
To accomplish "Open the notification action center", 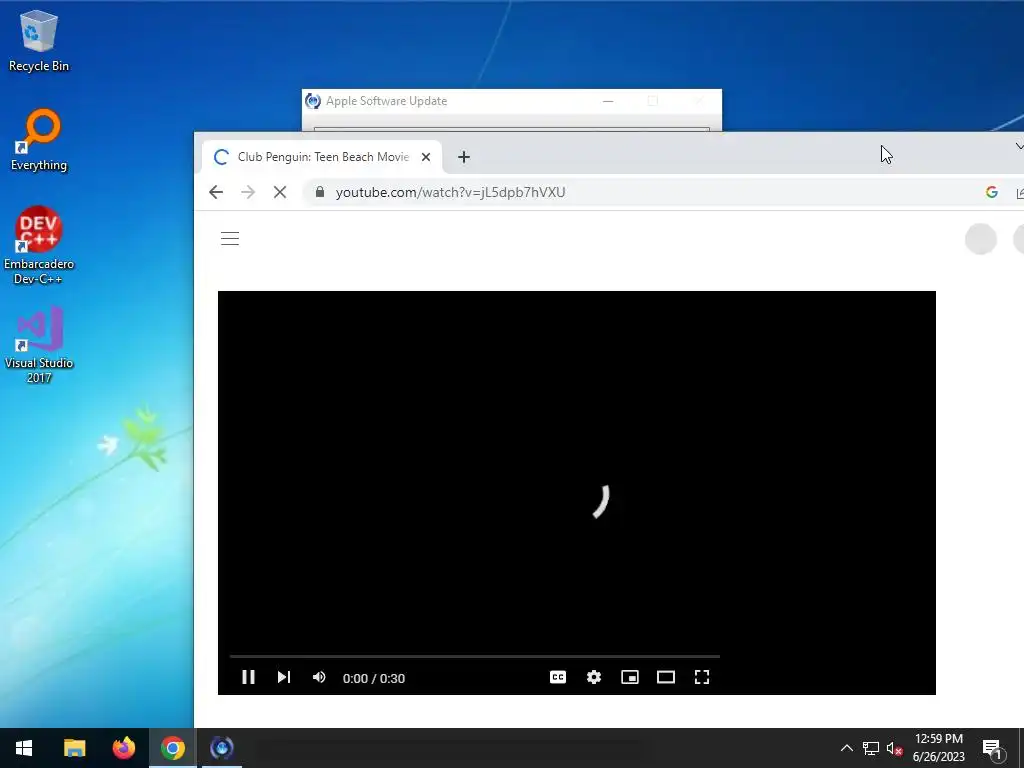I will [x=993, y=748].
